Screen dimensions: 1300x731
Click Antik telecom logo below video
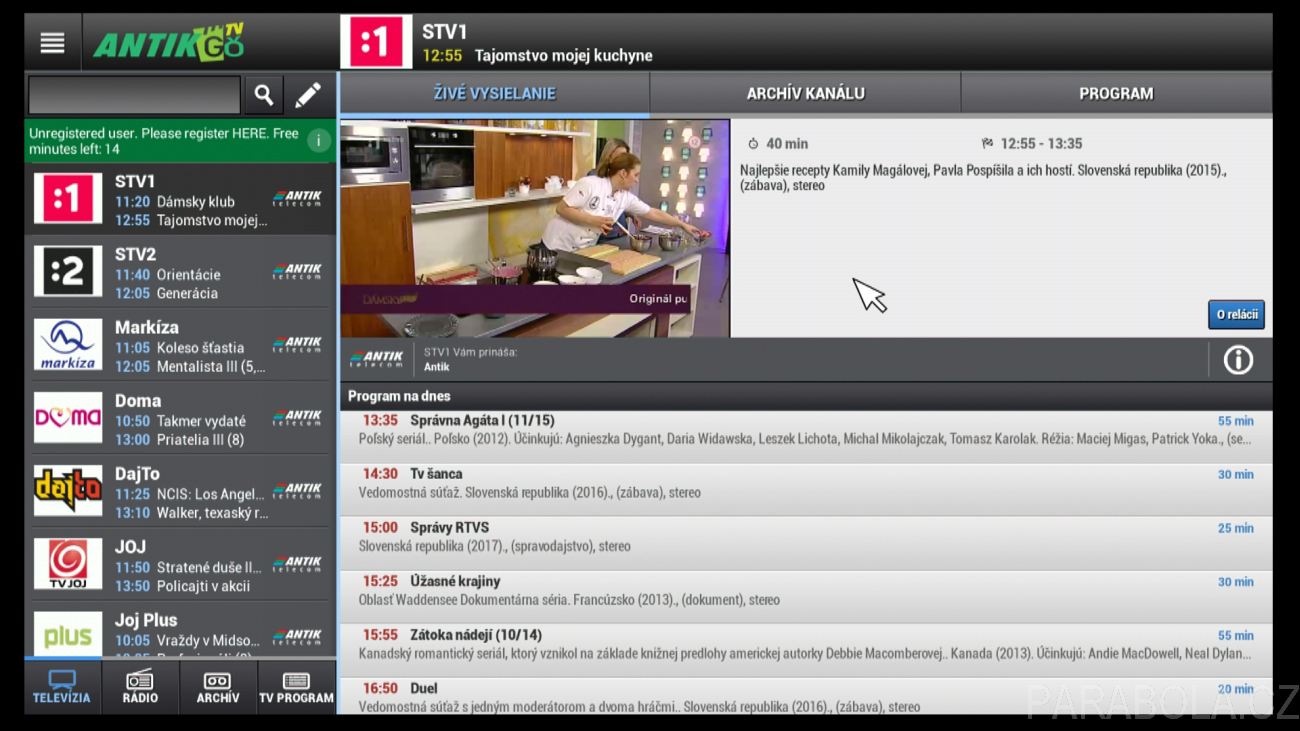376,359
